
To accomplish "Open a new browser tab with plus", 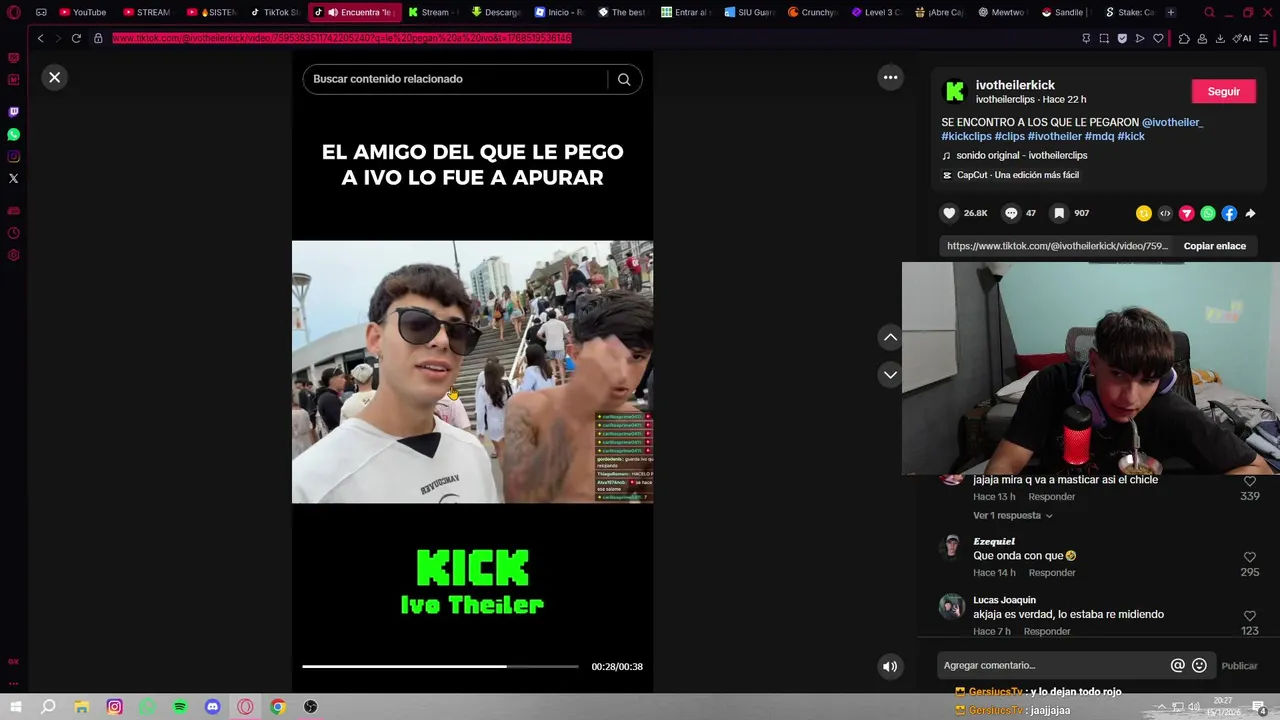I will point(1171,12).
